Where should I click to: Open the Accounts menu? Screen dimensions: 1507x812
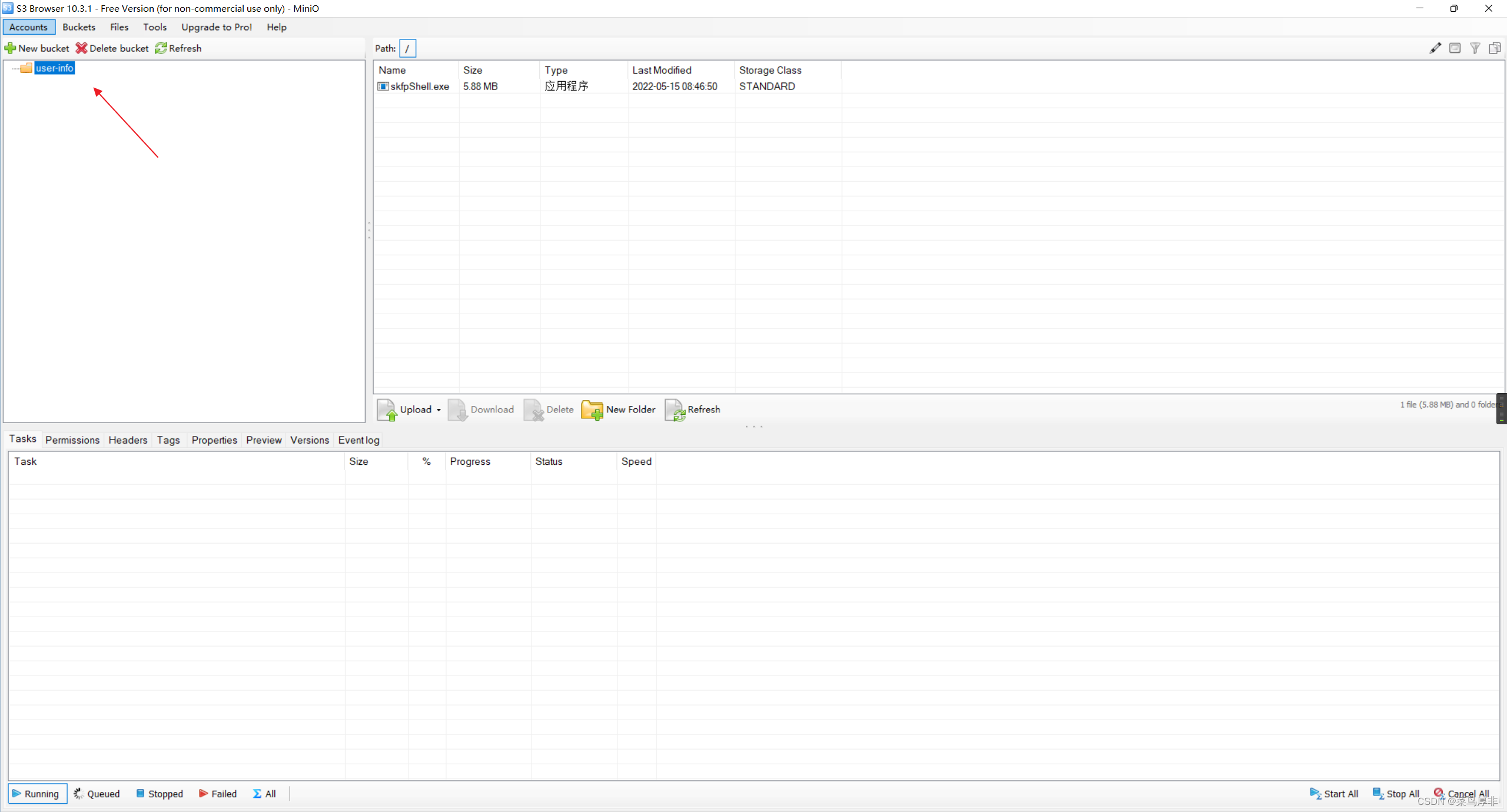click(x=28, y=27)
